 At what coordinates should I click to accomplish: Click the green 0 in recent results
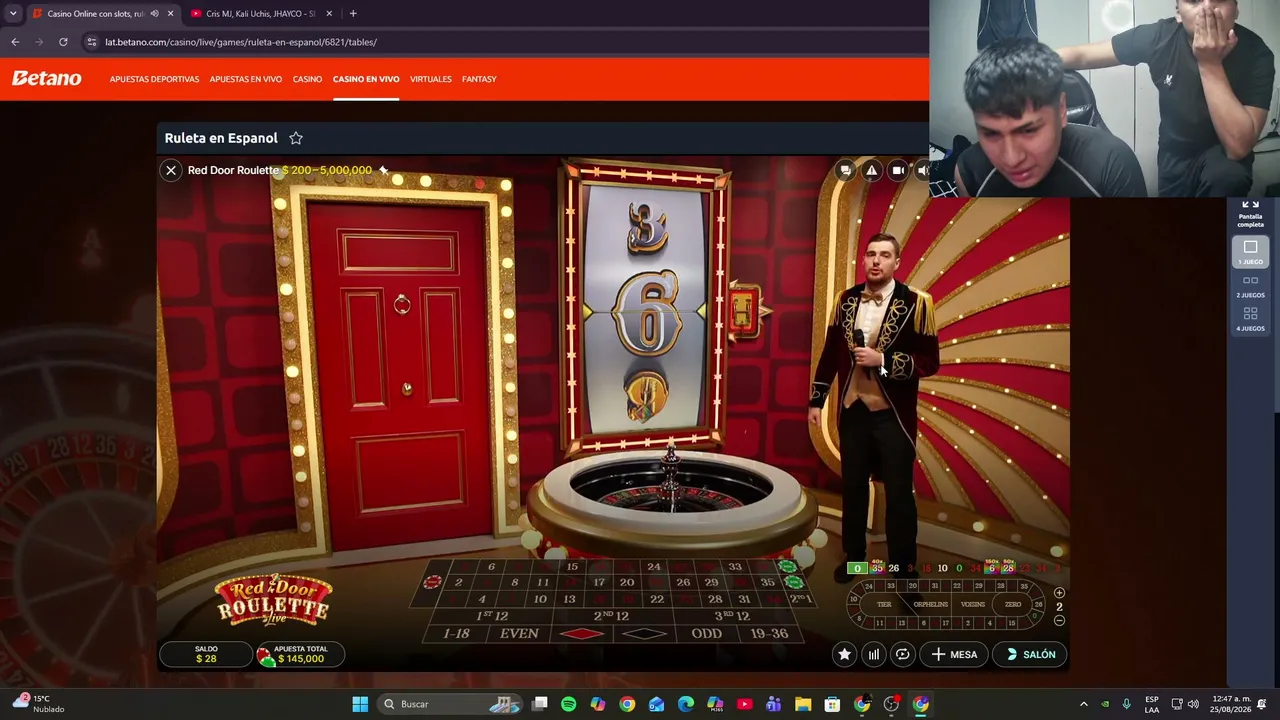(857, 568)
